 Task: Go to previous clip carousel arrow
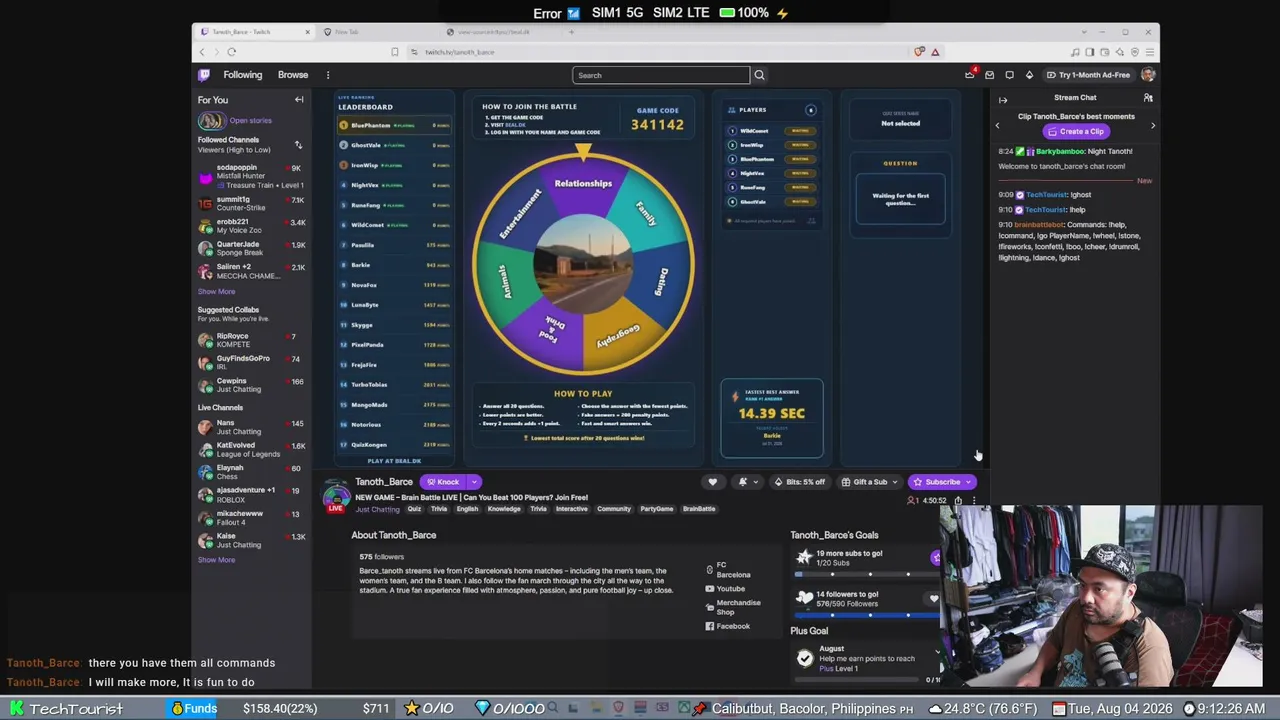(x=997, y=126)
